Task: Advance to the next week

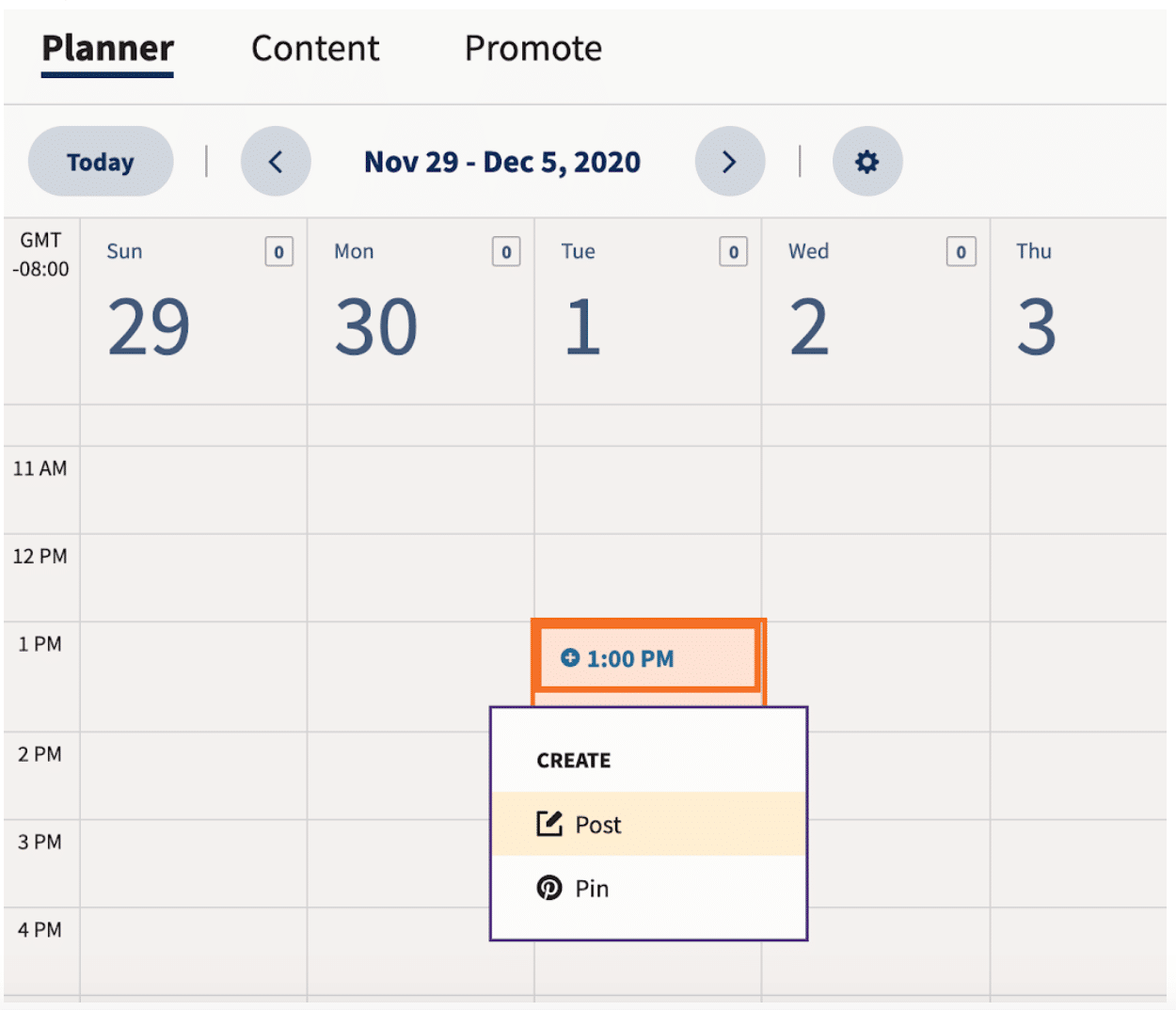Action: [729, 162]
